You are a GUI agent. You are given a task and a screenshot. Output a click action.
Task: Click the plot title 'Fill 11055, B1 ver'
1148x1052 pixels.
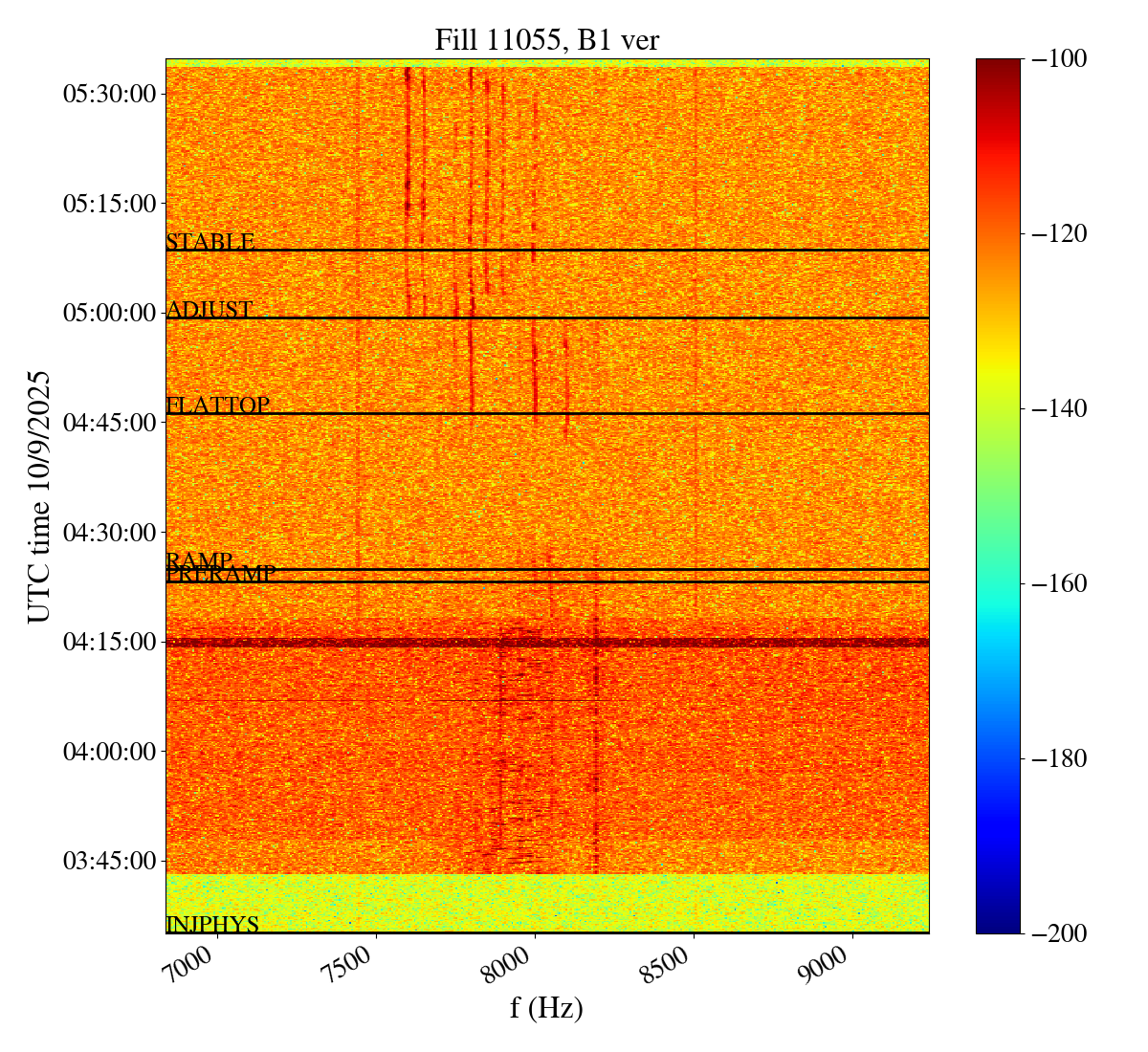[546, 39]
